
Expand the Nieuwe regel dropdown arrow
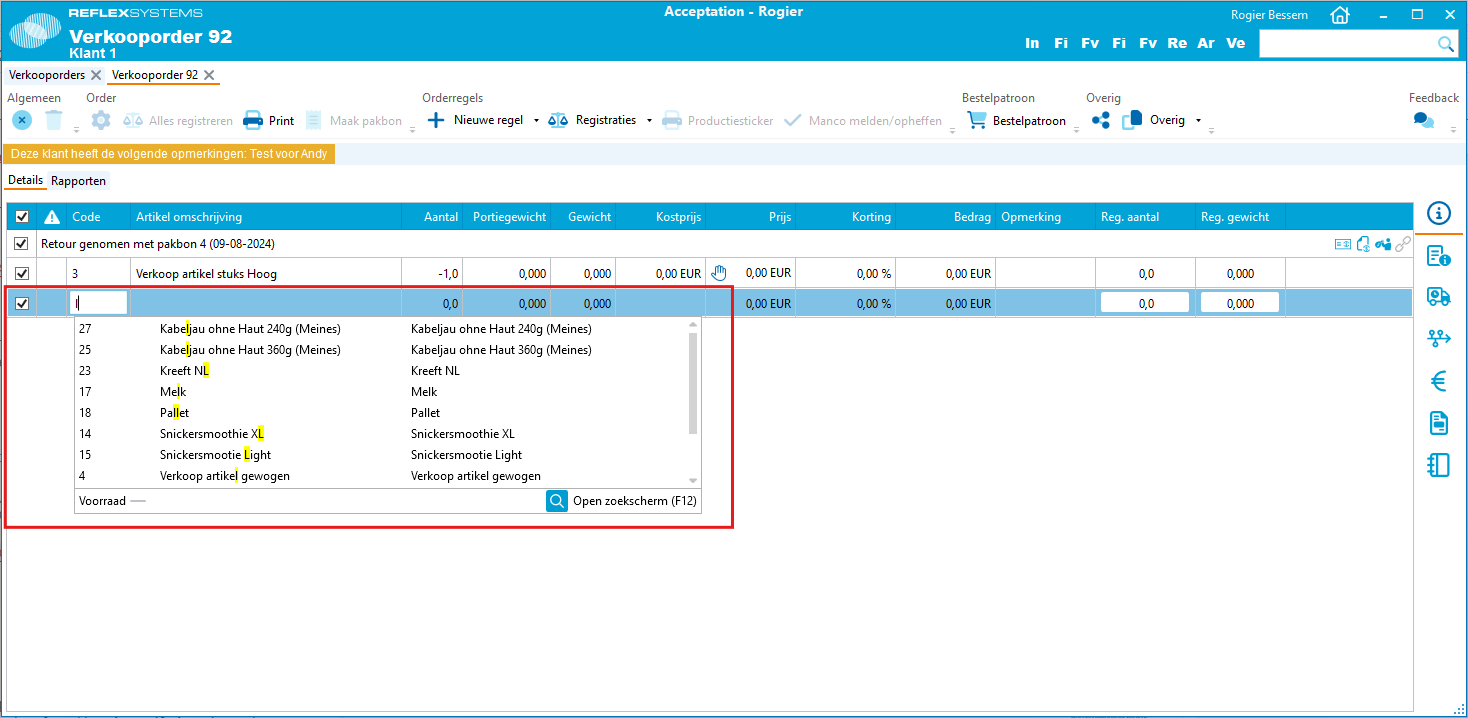click(x=536, y=121)
